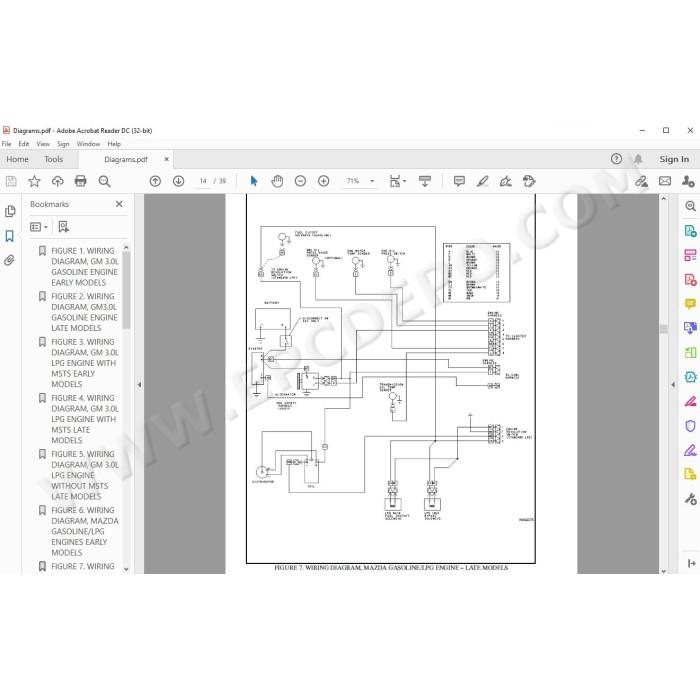The height and width of the screenshot is (700, 700).
Task: Open Help question mark icon
Action: pyautogui.click(x=617, y=159)
